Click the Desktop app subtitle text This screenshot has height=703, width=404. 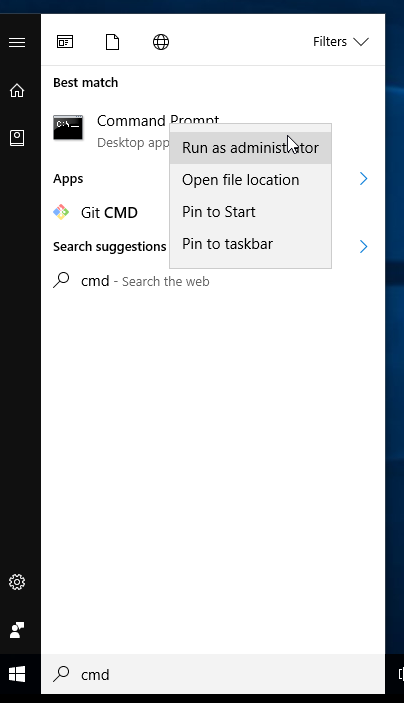click(133, 143)
